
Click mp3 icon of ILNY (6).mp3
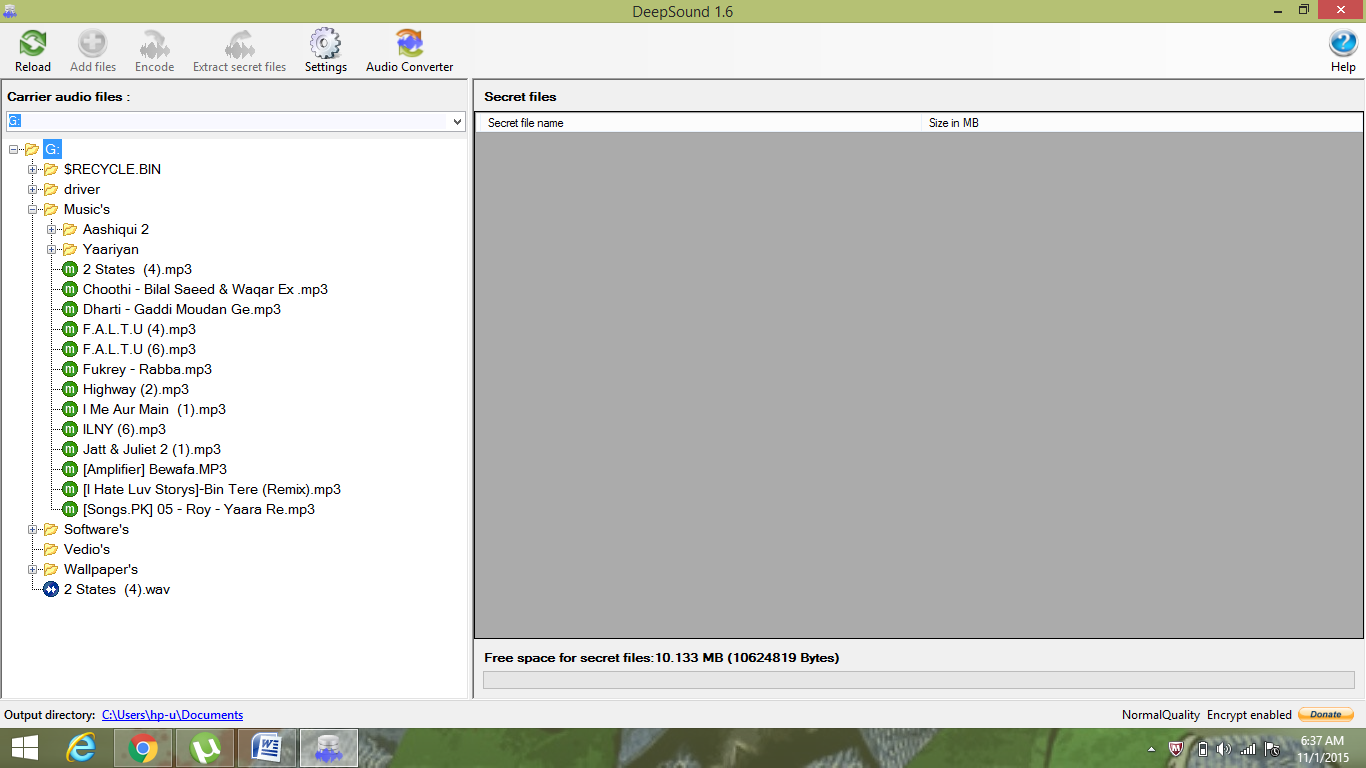click(x=70, y=429)
